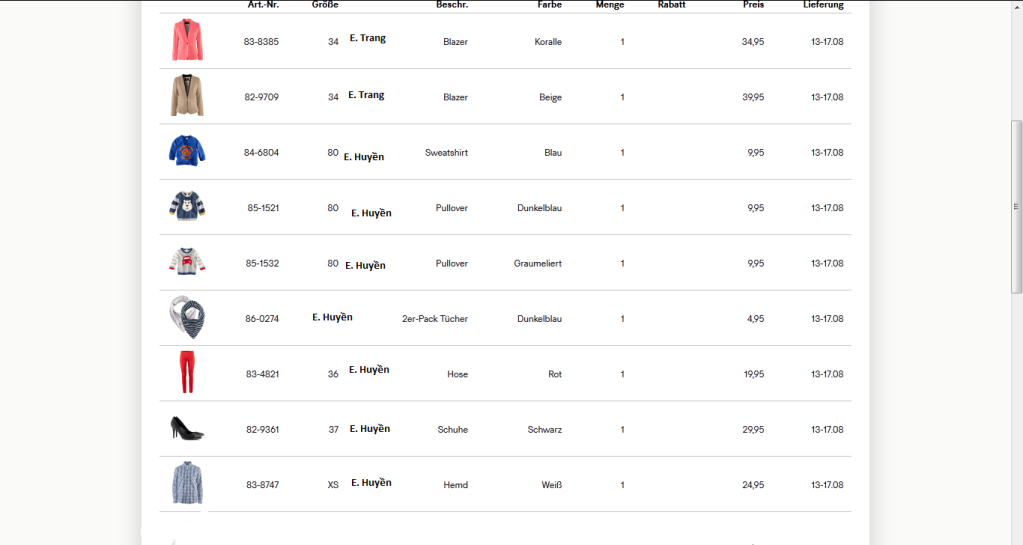Select the Sweatshirt description text
This screenshot has height=545, width=1023.
point(446,153)
